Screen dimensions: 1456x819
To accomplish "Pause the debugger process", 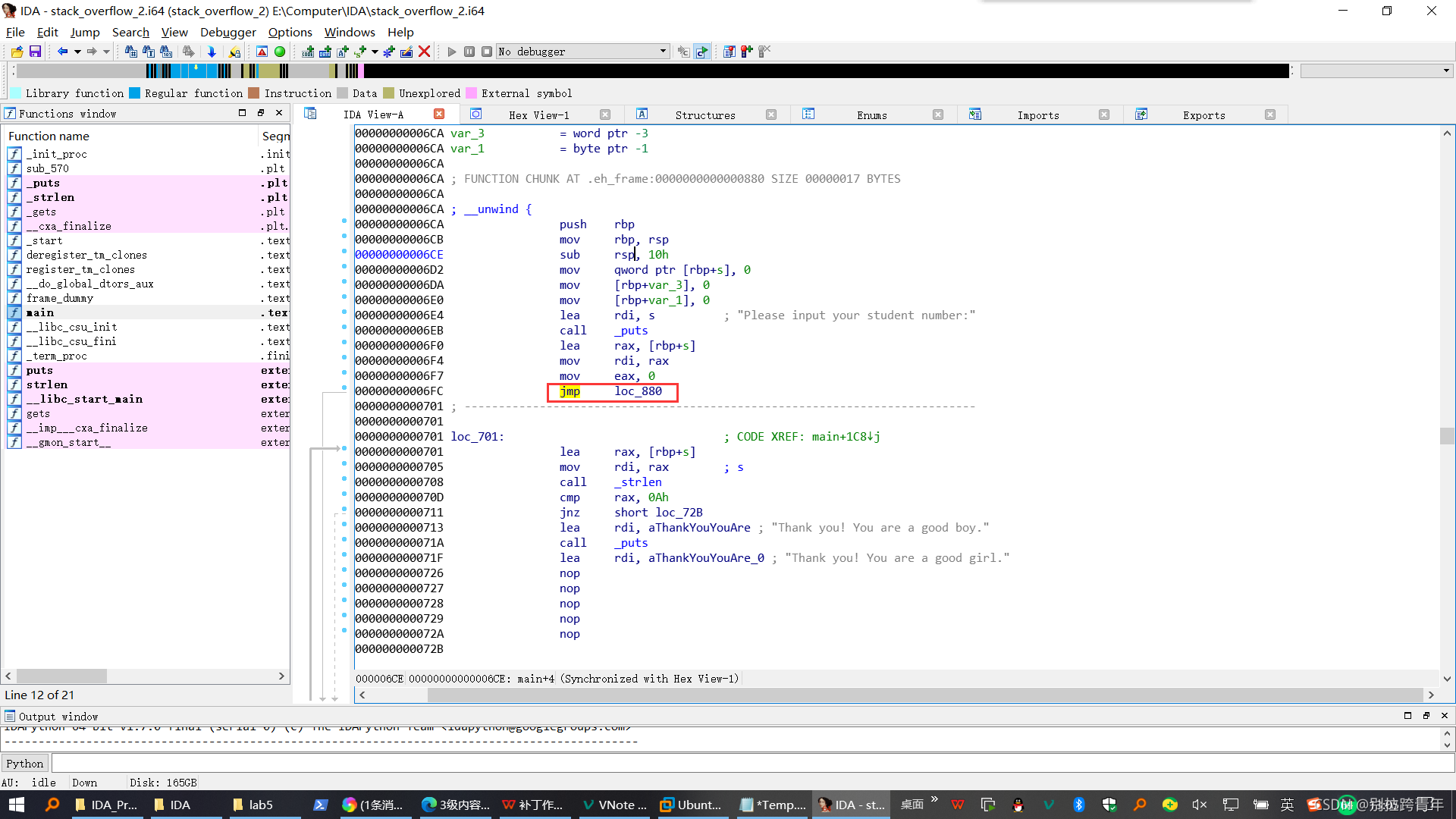I will (469, 52).
